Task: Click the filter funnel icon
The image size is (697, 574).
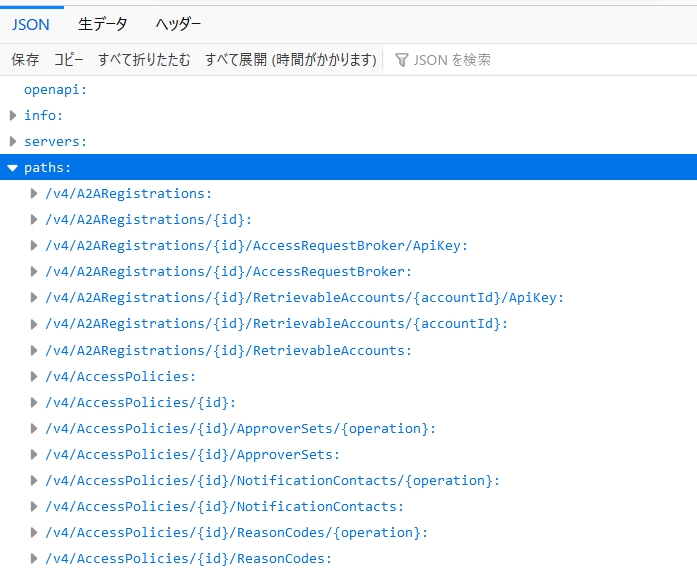Action: 401,60
